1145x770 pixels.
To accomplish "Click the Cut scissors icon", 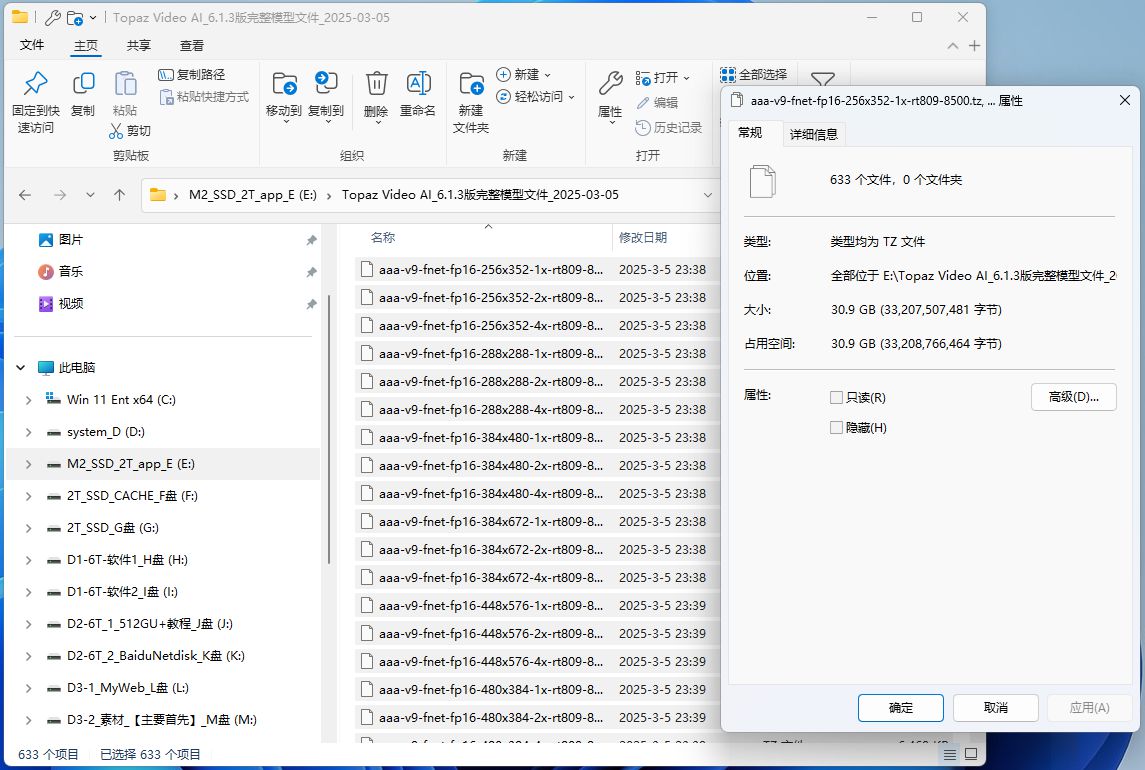I will coord(116,131).
